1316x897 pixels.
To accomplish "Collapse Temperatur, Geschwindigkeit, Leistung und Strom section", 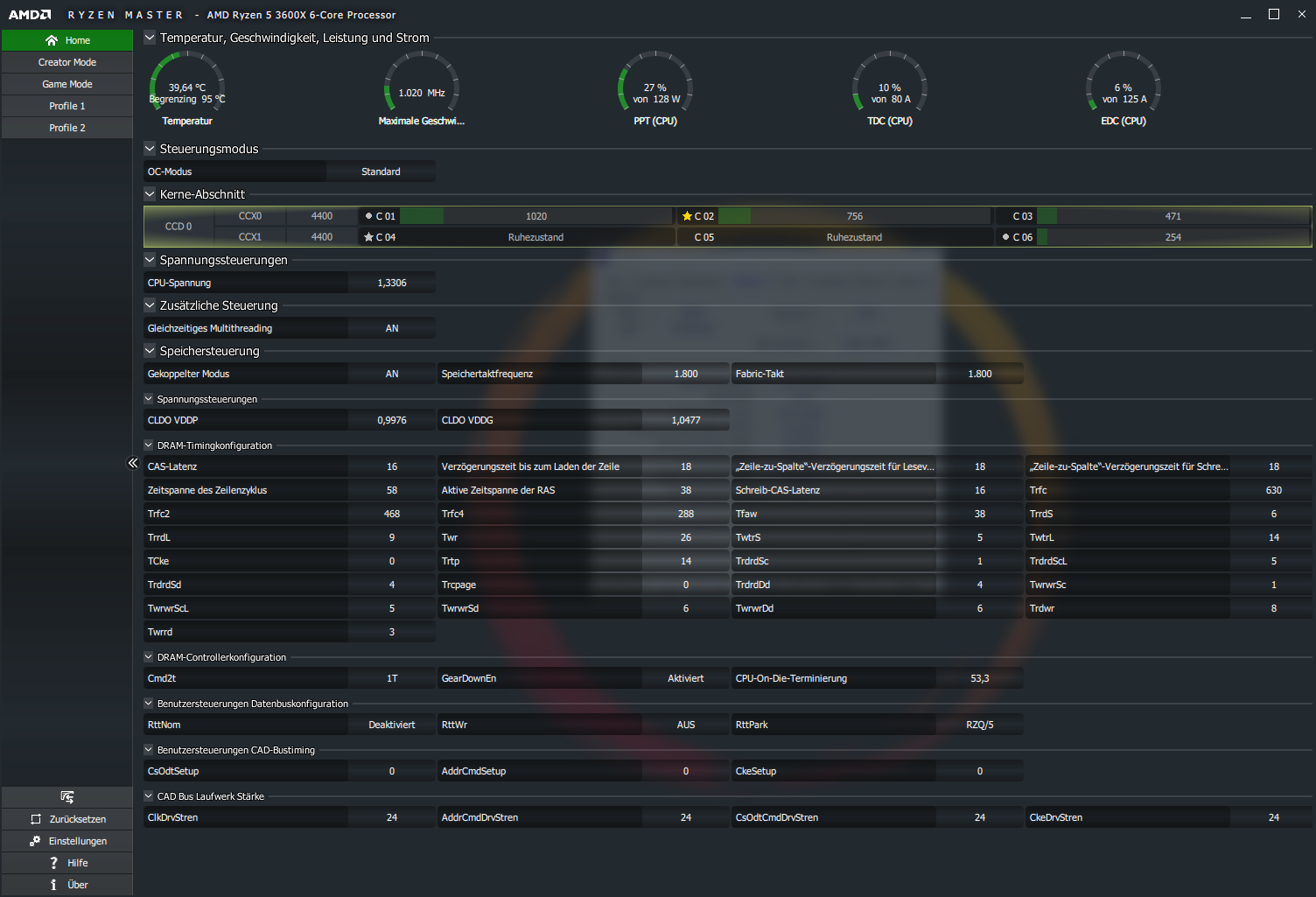I will [x=150, y=38].
